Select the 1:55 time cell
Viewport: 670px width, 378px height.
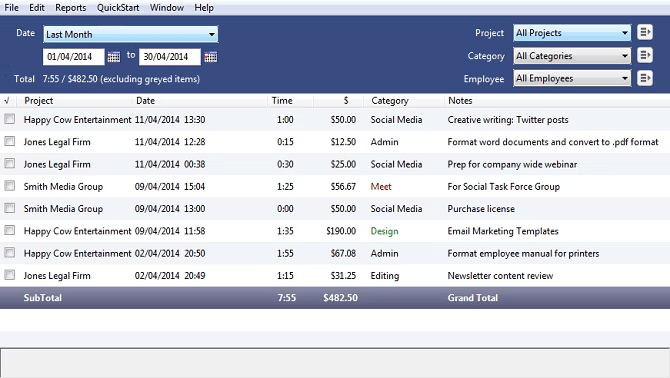click(x=285, y=253)
